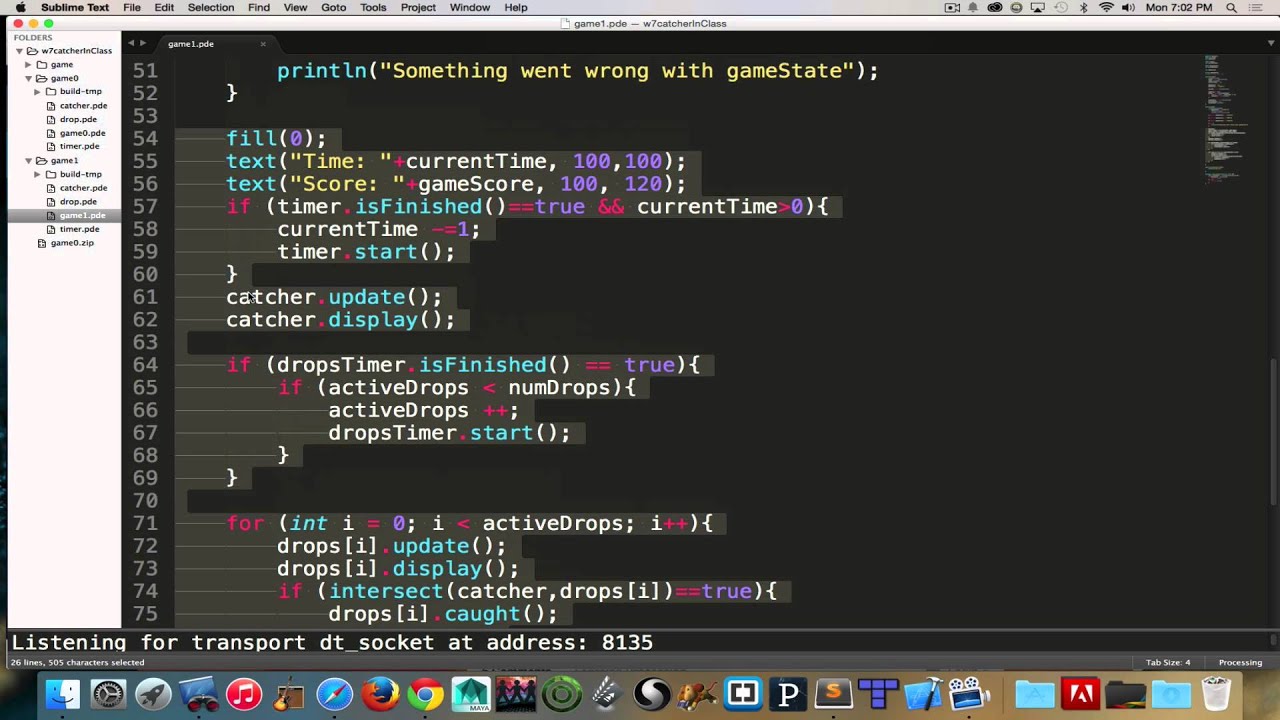Screen dimensions: 1280x720
Task: Expand build-tmp under game0
Action: pos(38,92)
